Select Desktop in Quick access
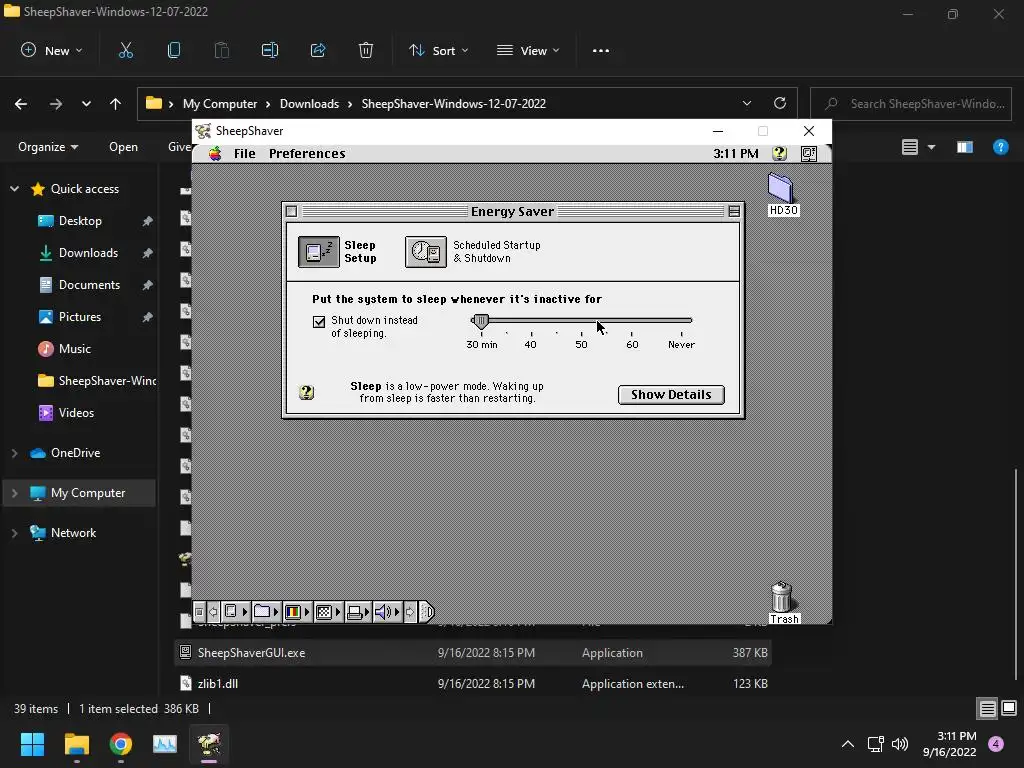This screenshot has width=1024, height=768. (x=80, y=221)
